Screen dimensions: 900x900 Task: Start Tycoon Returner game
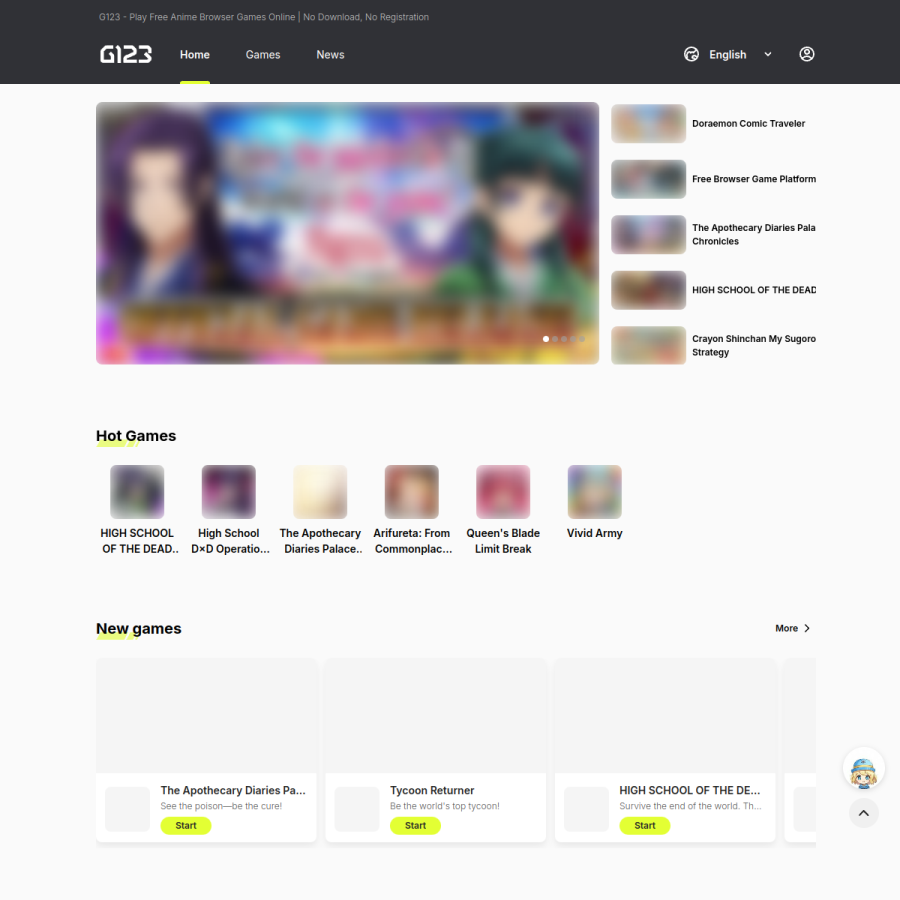pos(415,825)
